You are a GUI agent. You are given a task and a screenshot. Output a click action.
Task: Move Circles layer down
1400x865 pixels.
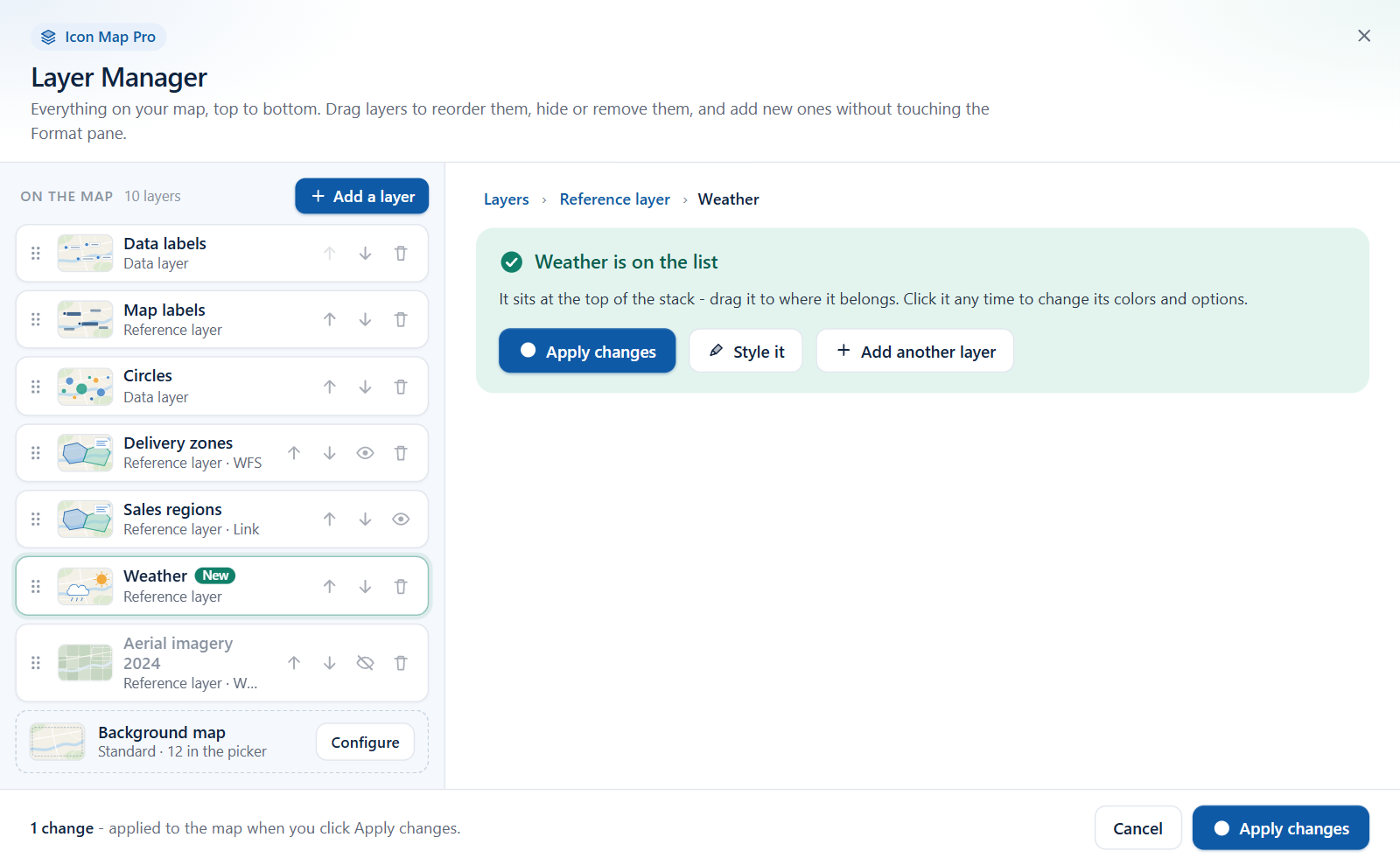(366, 387)
